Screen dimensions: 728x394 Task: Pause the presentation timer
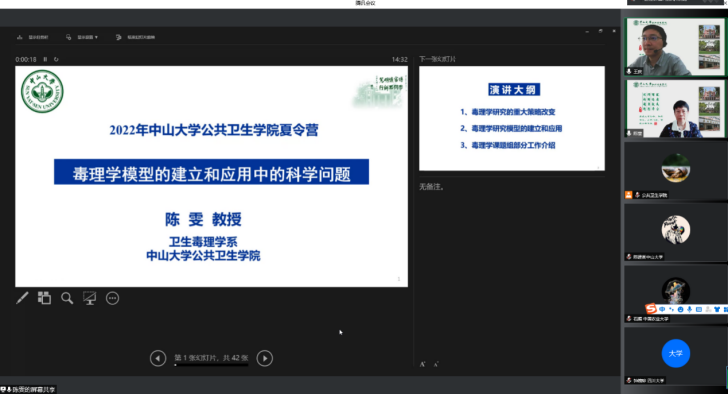45,59
